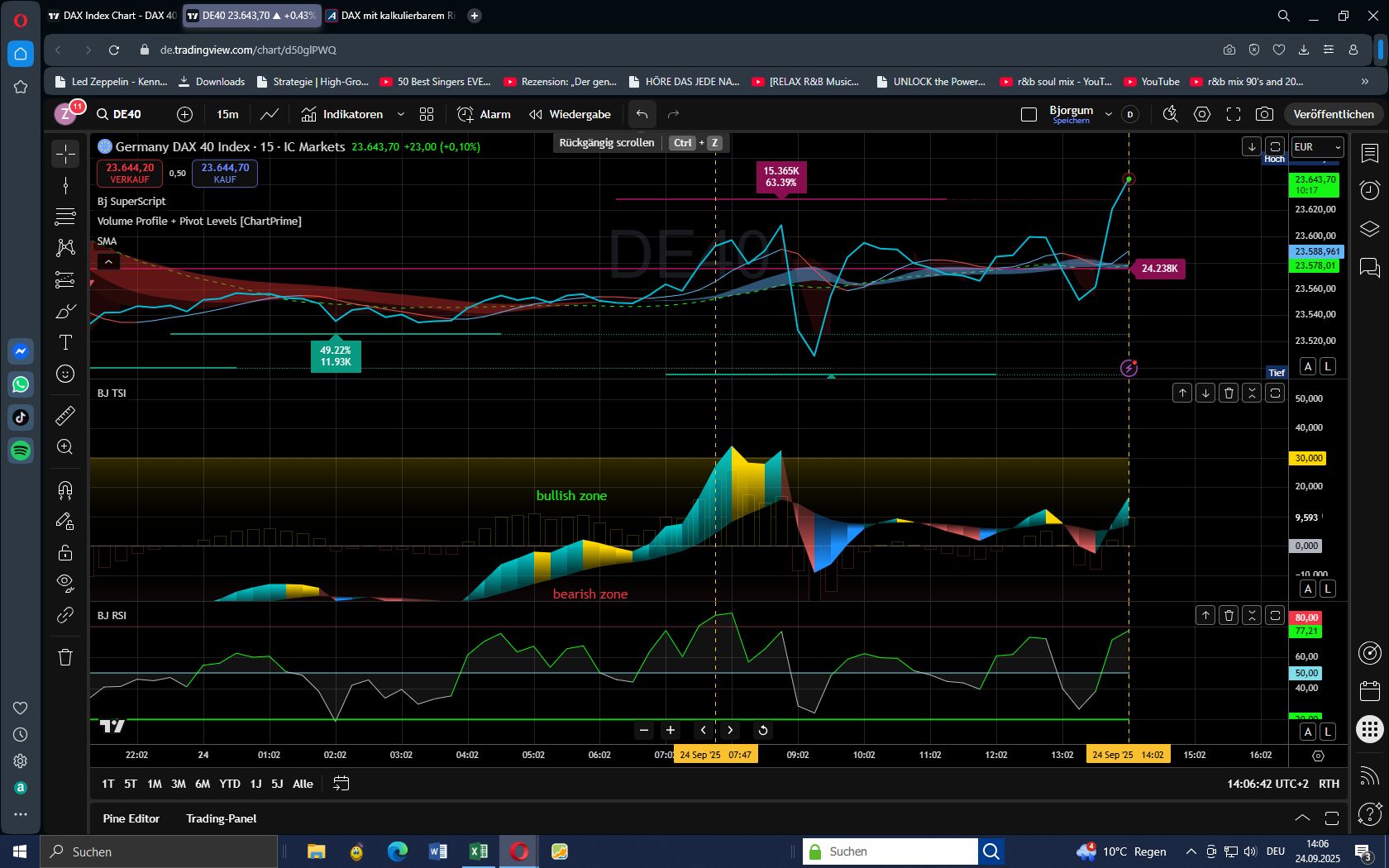Enter fullscreen chart mode
1389x868 pixels.
(1234, 114)
